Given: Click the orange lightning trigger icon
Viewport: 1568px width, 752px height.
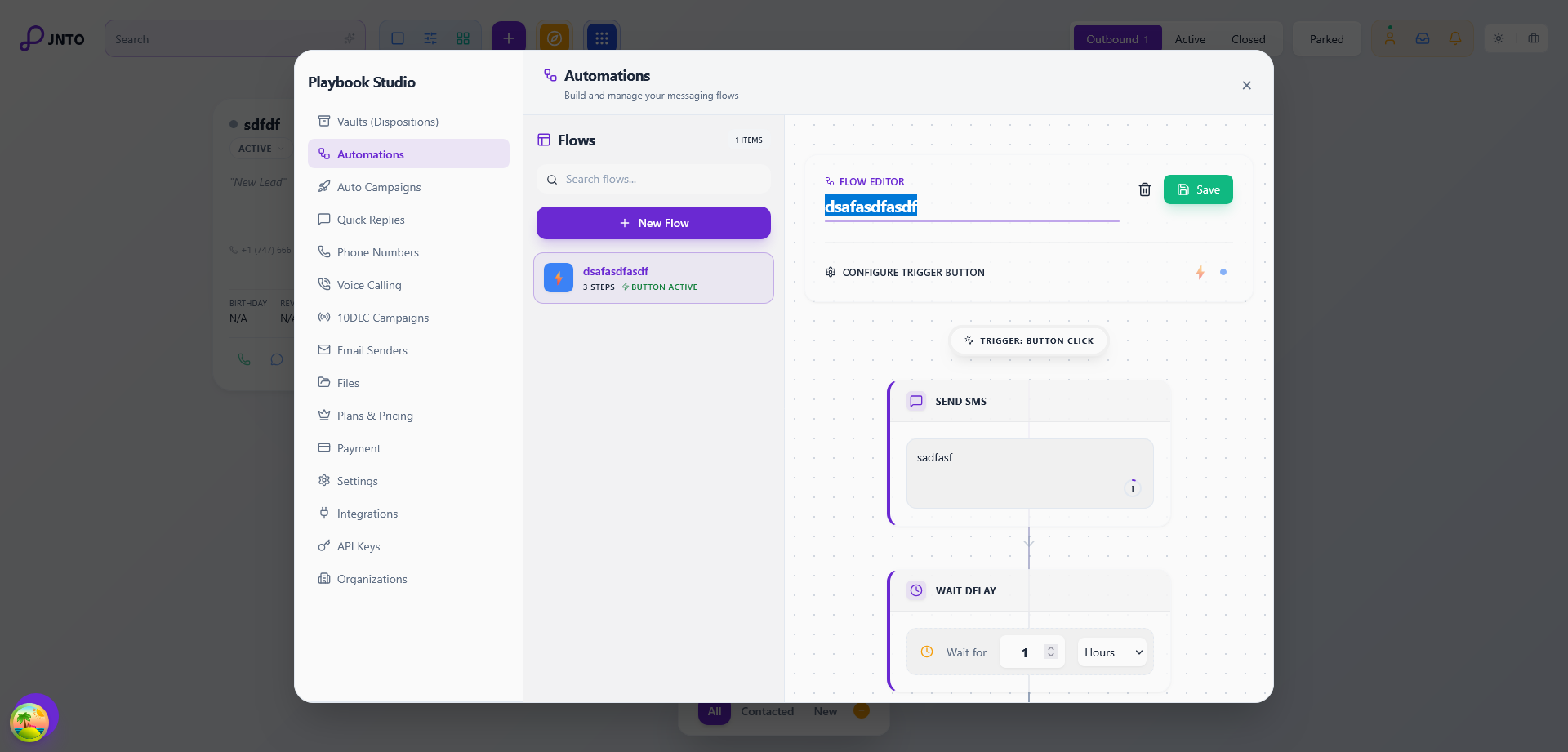Looking at the screenshot, I should 1200,273.
